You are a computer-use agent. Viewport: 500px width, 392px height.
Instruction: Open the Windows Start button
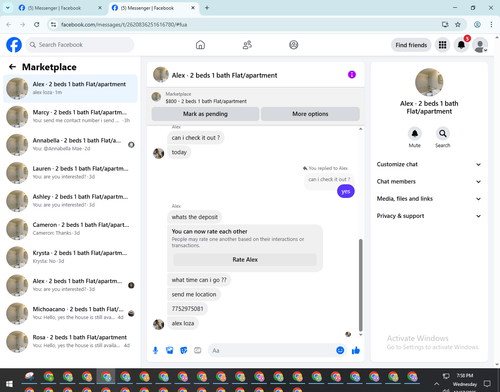(x=9, y=384)
